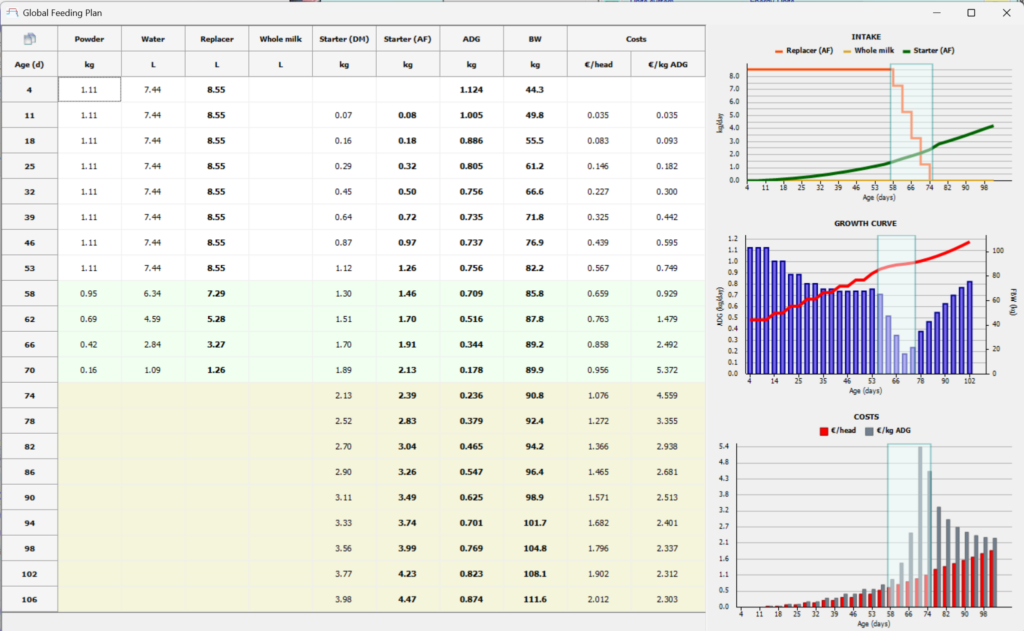1024x631 pixels.
Task: Click the COSTS chart title
Action: coord(866,417)
